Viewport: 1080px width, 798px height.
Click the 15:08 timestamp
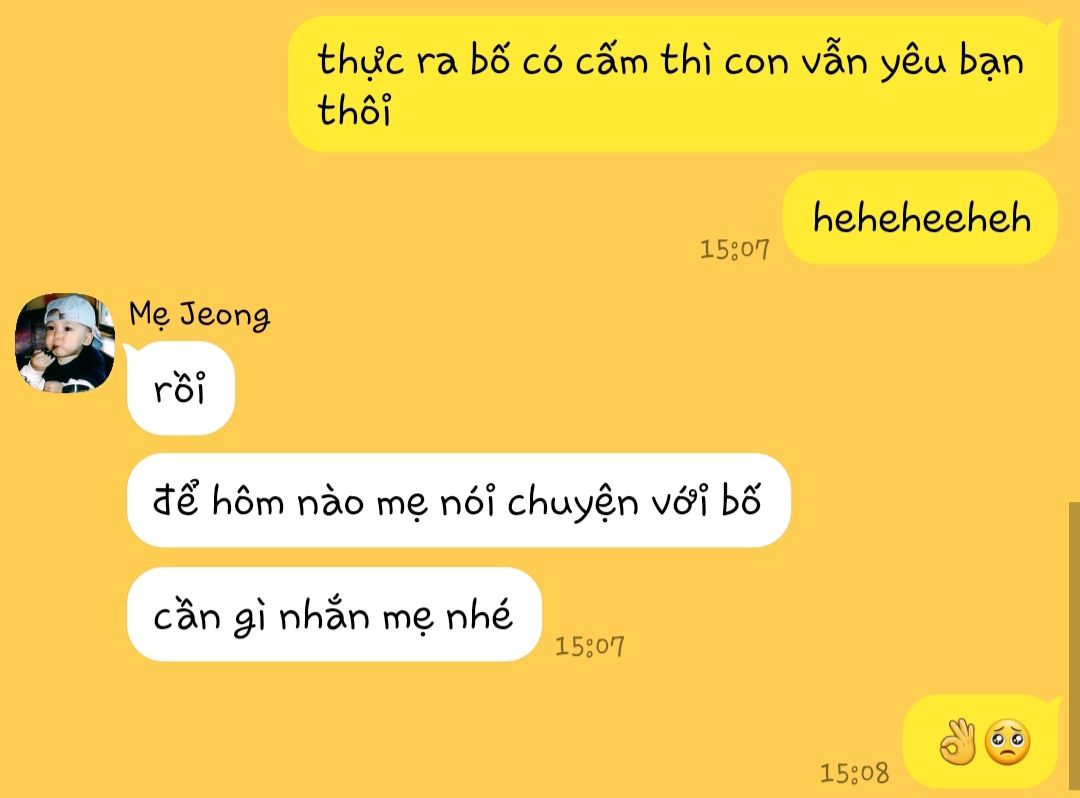click(854, 773)
